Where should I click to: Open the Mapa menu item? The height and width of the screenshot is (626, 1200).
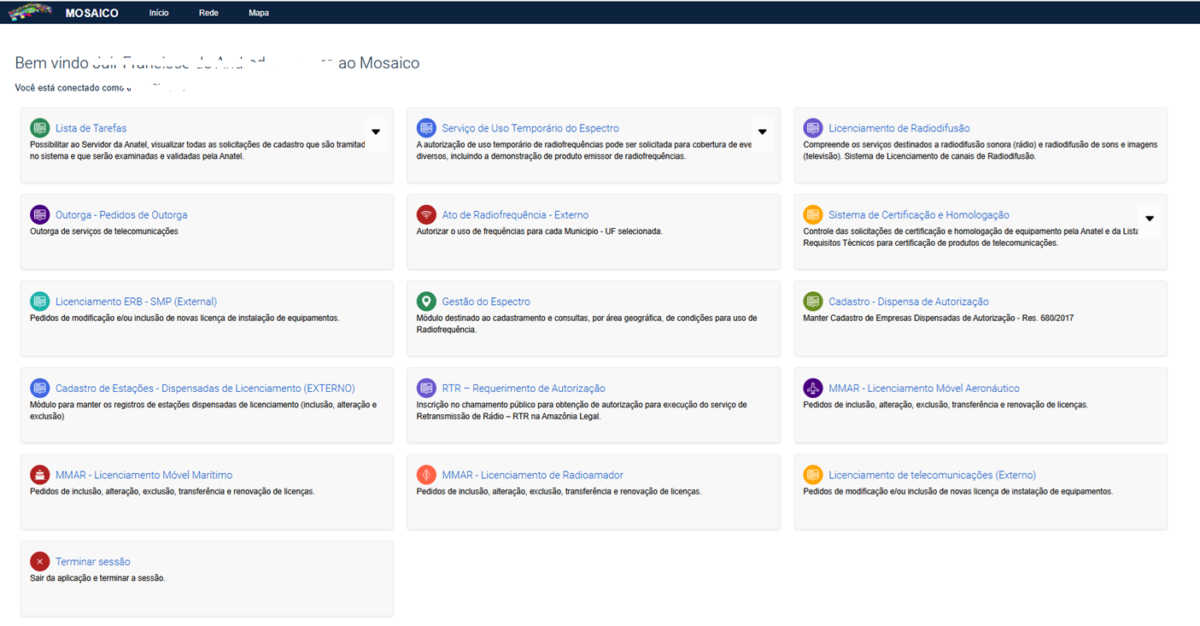[259, 13]
